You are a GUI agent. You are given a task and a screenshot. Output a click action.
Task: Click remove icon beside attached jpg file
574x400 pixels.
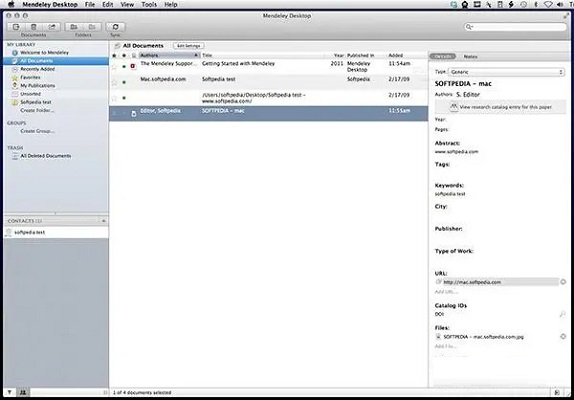(563, 336)
